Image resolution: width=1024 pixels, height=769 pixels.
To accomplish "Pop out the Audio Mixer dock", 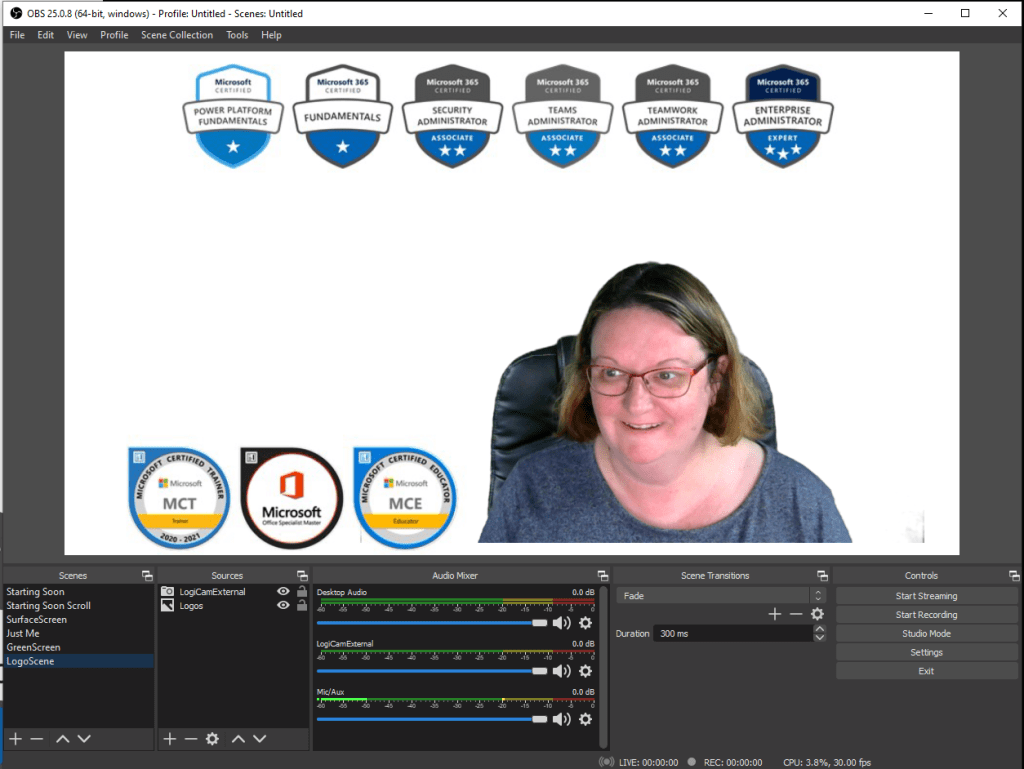I will (602, 576).
